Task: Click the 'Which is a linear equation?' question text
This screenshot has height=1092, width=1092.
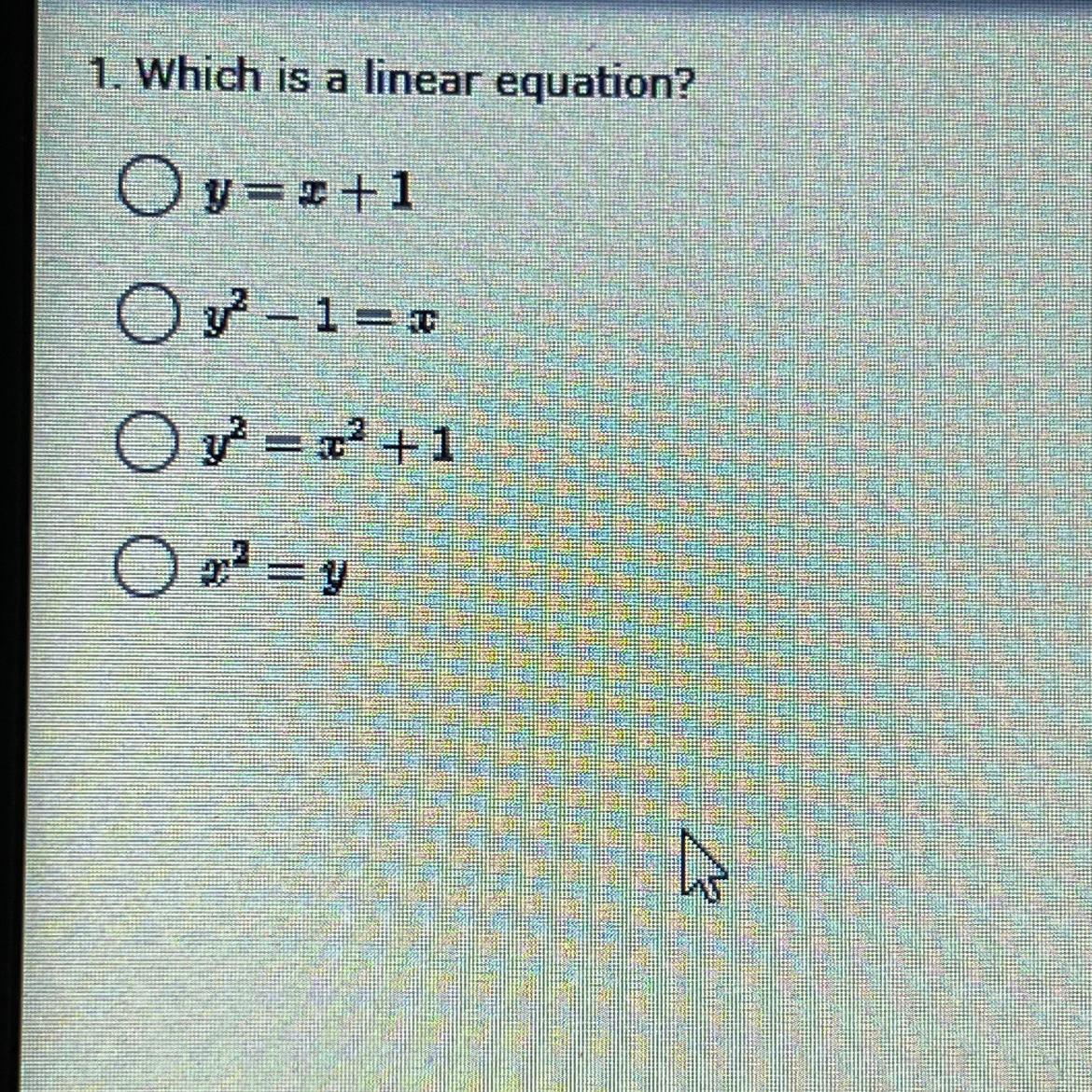Action: click(416, 78)
